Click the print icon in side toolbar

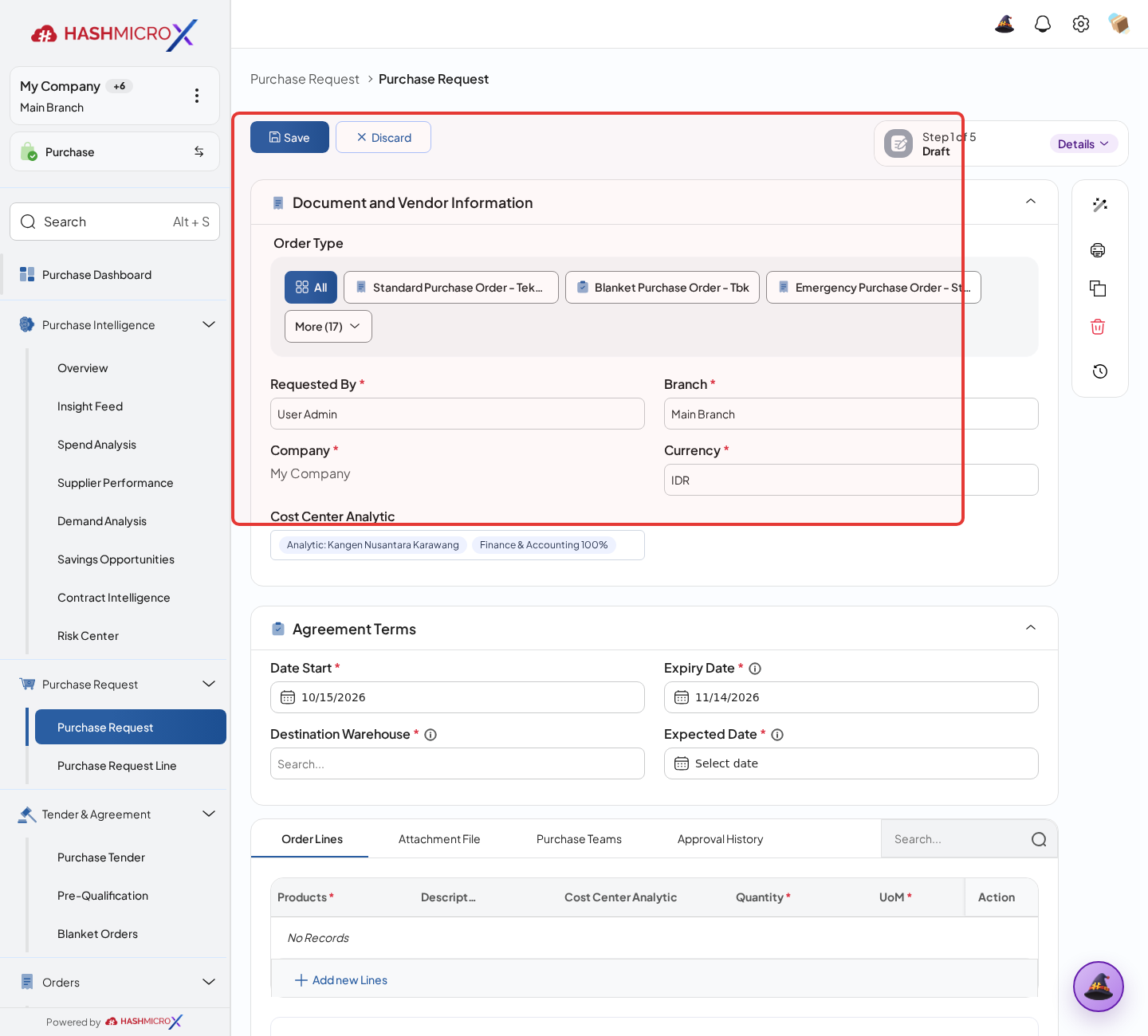pyautogui.click(x=1098, y=250)
